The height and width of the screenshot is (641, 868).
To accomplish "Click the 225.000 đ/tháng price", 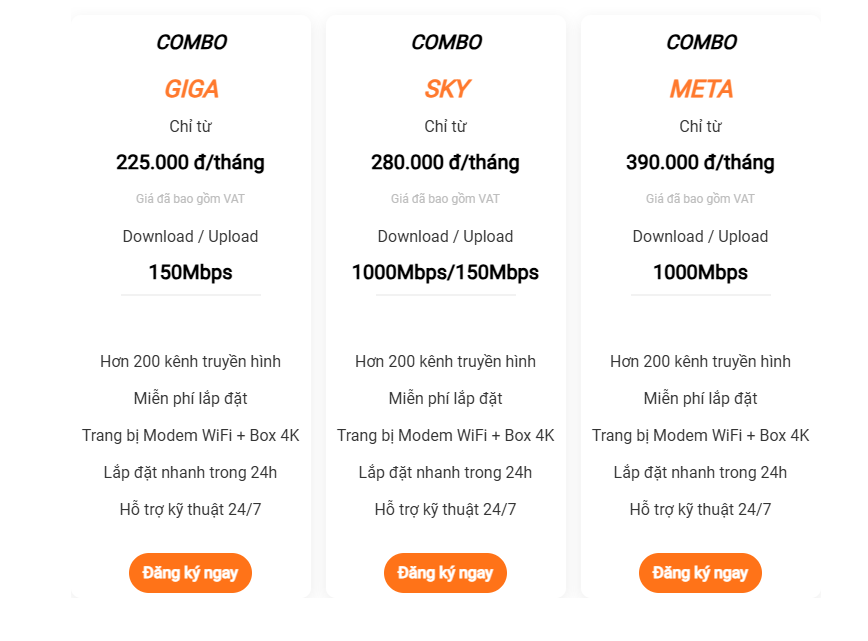I will 190,162.
